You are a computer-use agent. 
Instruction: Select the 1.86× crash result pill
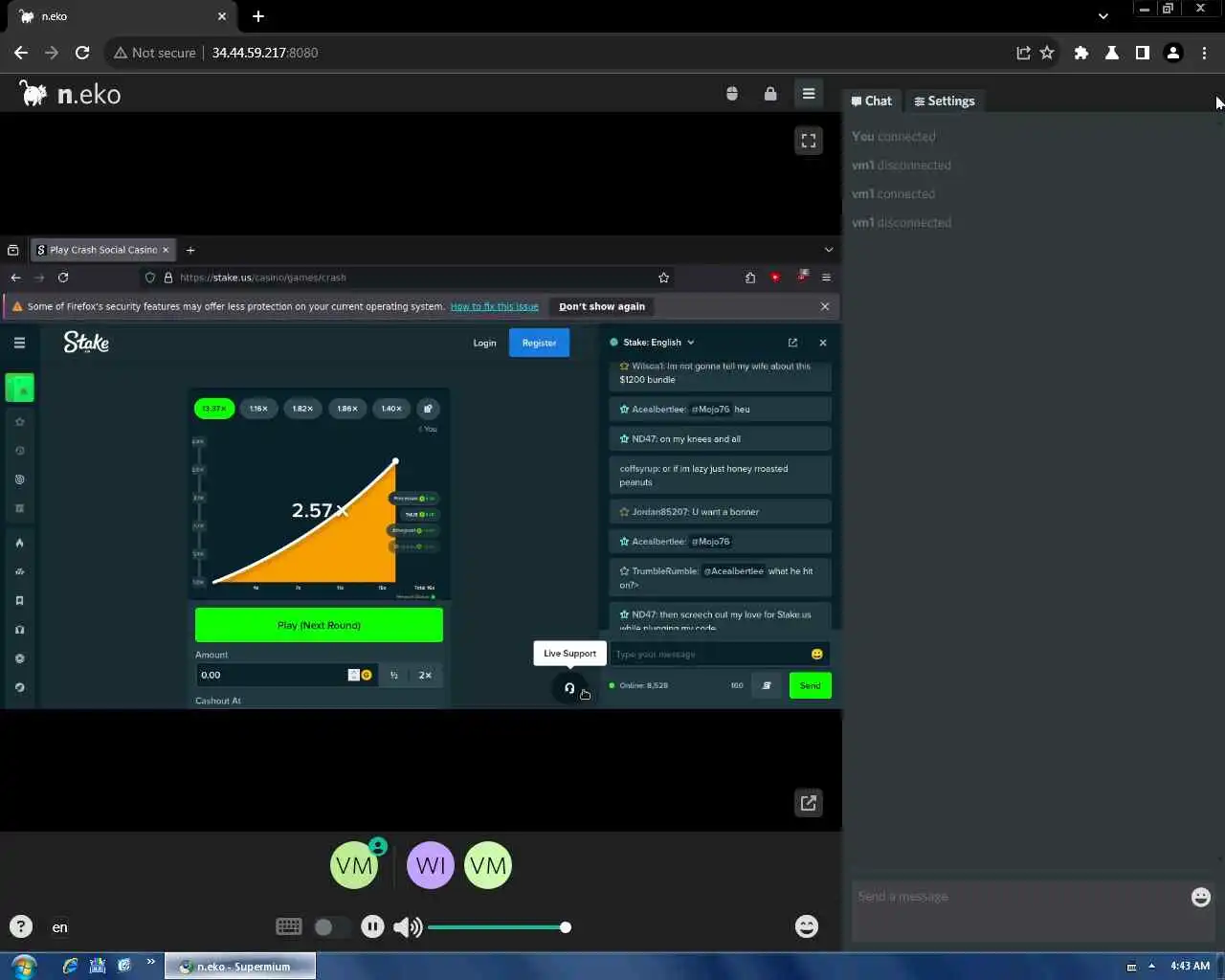[347, 409]
